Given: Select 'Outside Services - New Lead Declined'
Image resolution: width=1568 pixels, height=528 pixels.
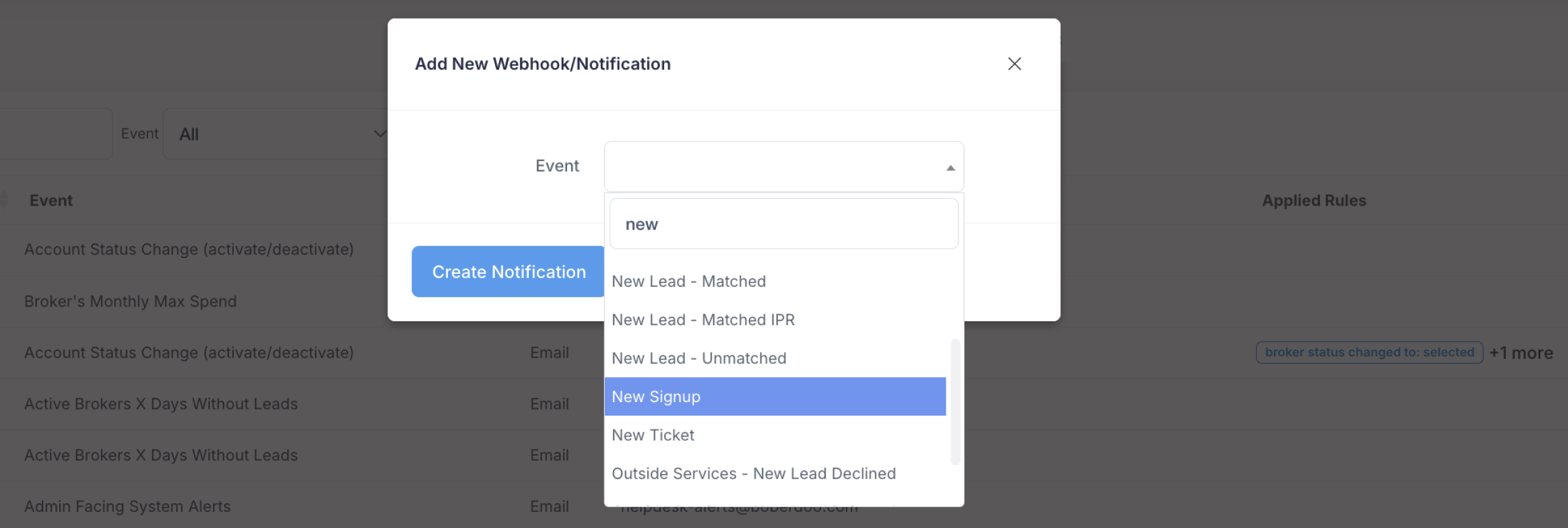Looking at the screenshot, I should pyautogui.click(x=753, y=473).
